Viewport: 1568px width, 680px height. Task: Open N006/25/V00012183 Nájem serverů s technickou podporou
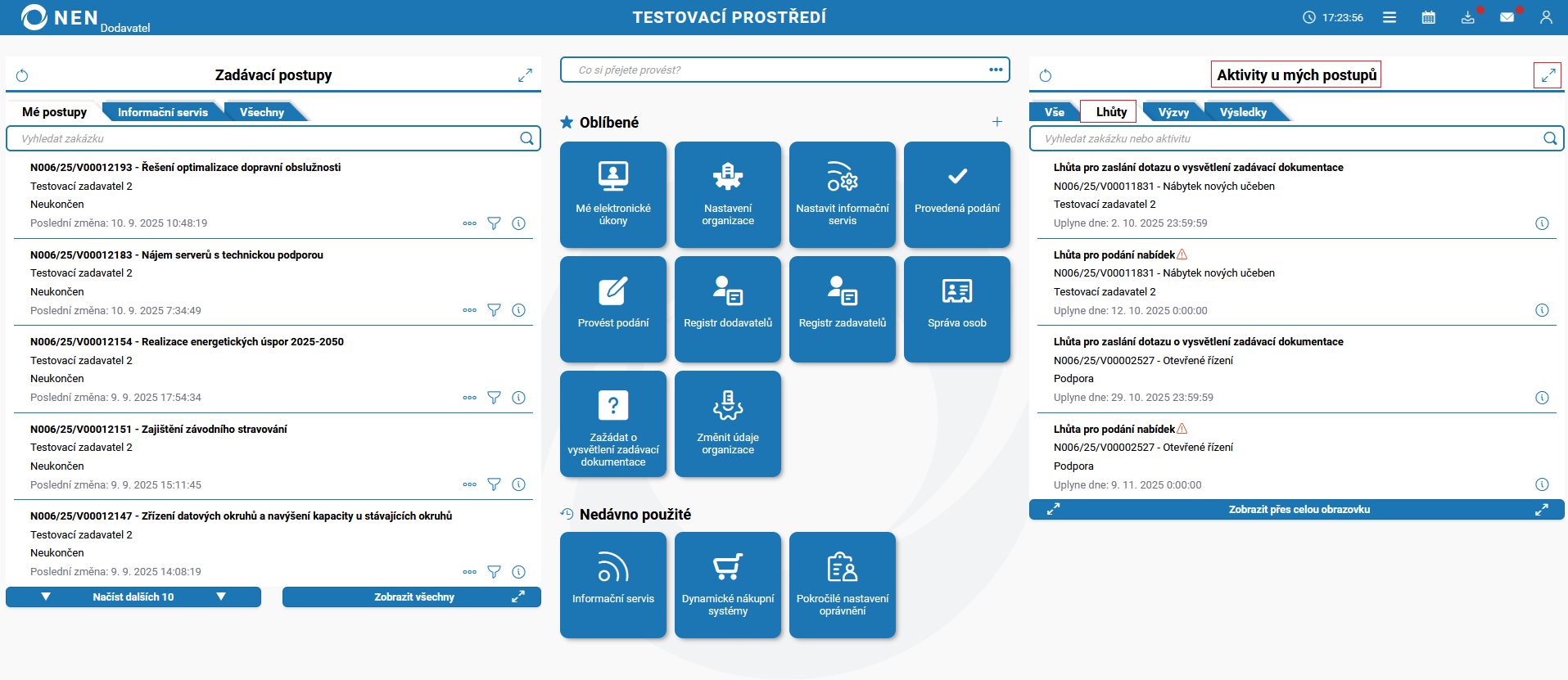click(x=177, y=254)
